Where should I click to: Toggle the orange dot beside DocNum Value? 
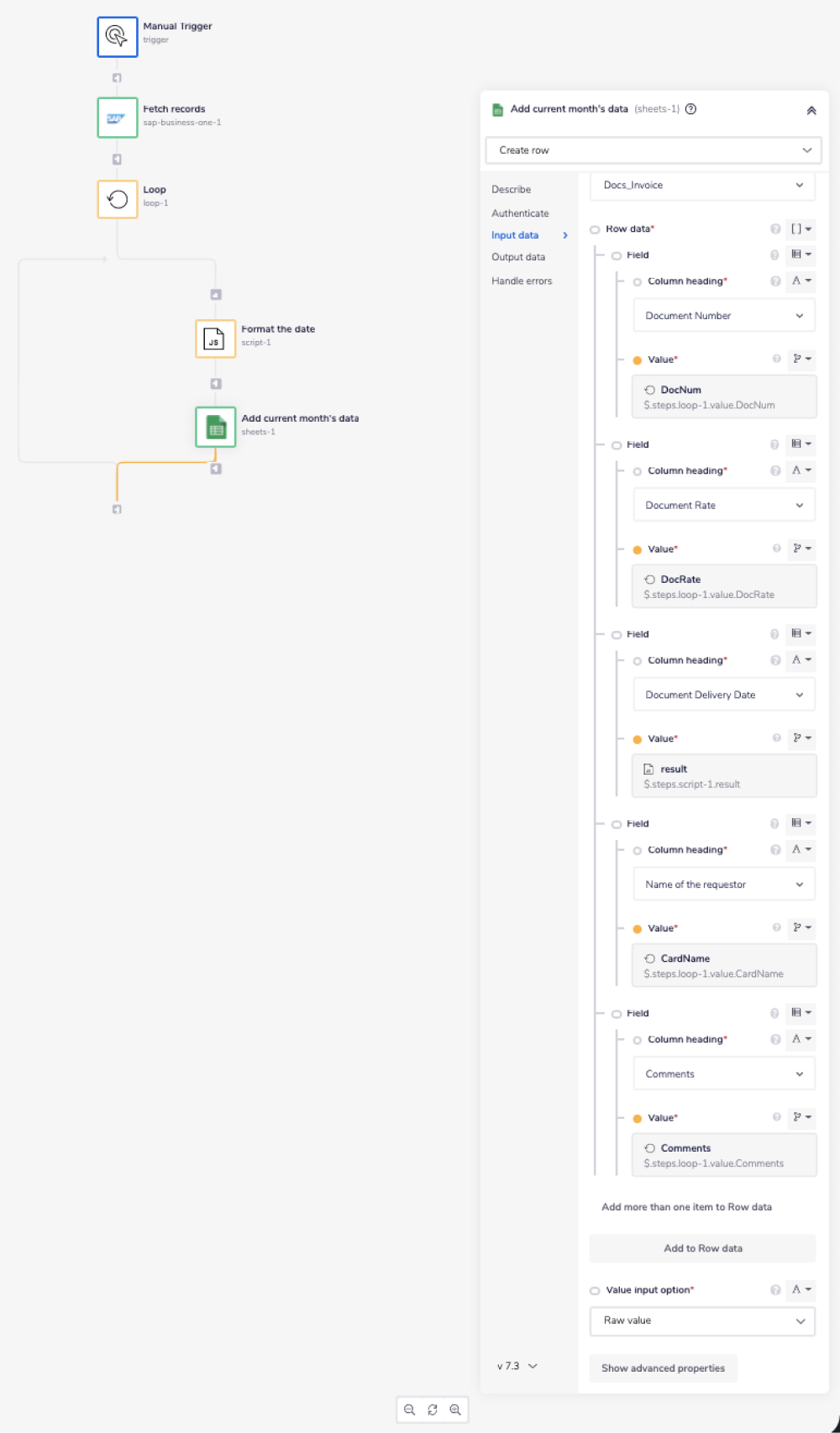(637, 360)
